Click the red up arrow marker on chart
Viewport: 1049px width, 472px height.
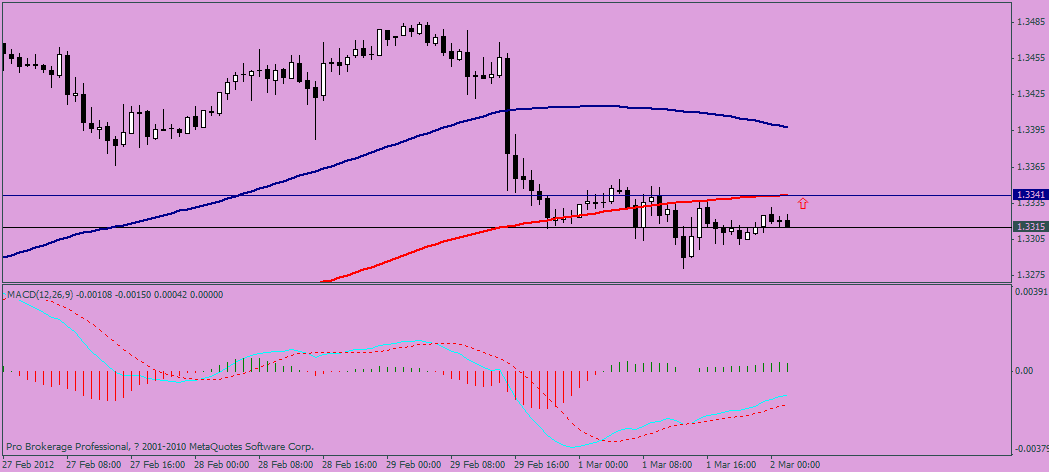[x=803, y=204]
